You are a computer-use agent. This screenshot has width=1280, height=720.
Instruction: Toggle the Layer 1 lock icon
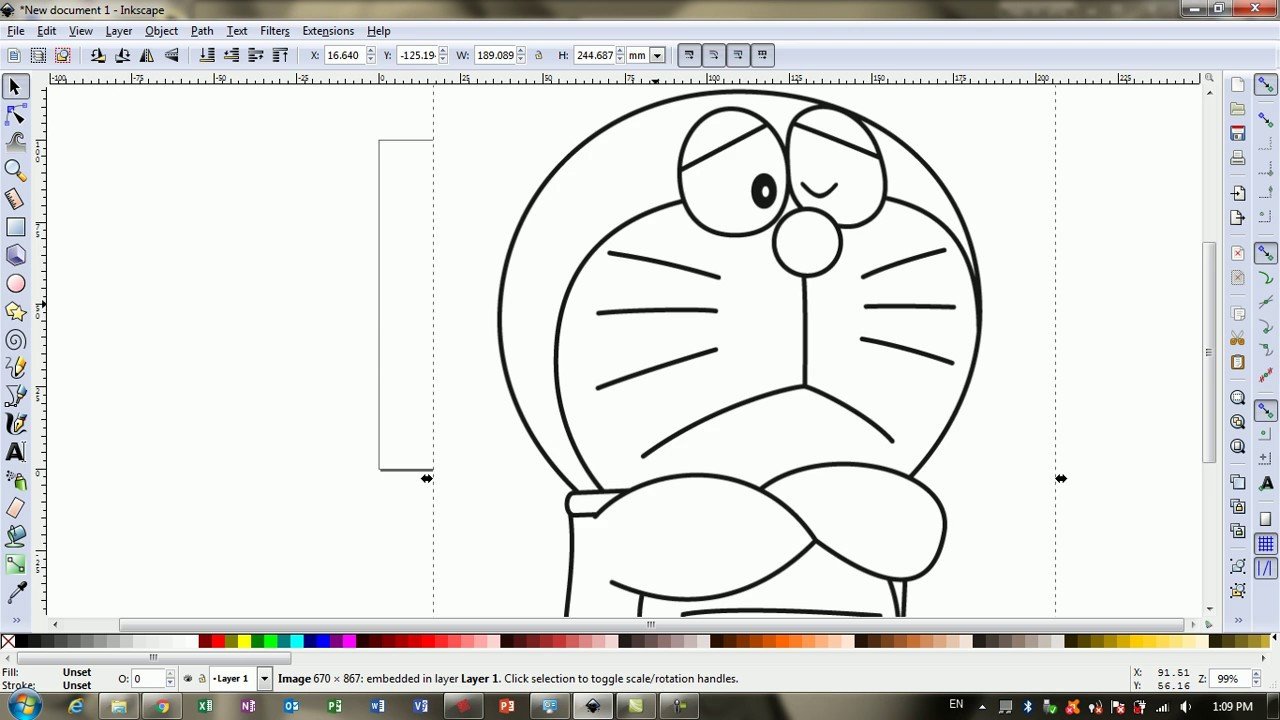pos(201,679)
